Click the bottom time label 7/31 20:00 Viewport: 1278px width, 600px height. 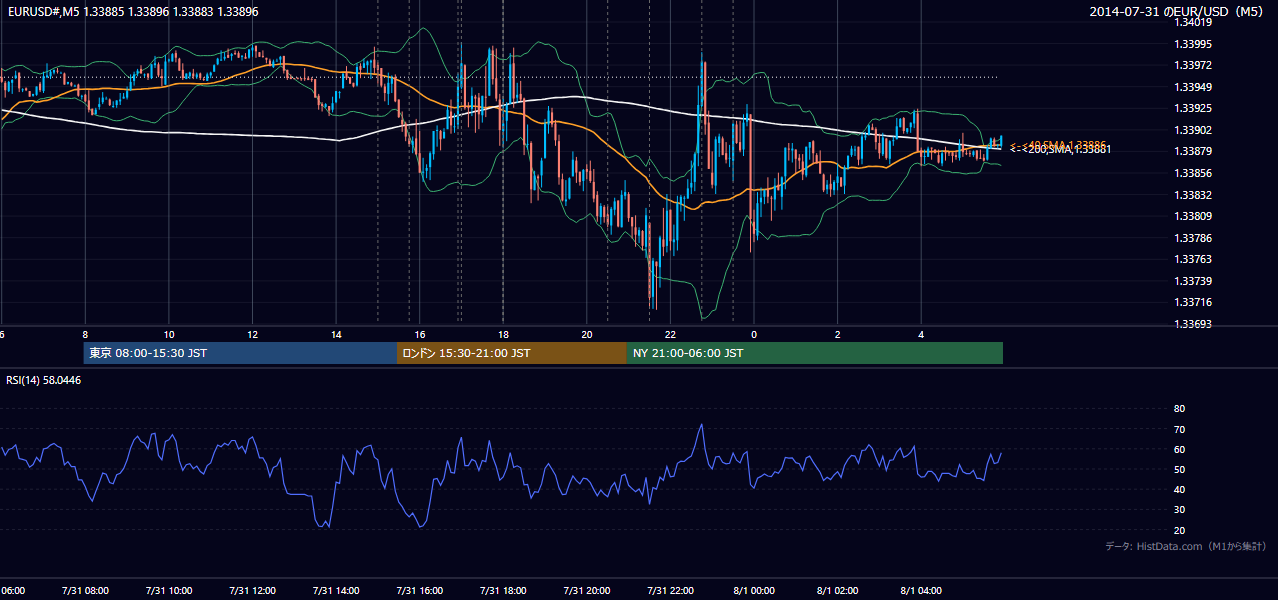(587, 591)
